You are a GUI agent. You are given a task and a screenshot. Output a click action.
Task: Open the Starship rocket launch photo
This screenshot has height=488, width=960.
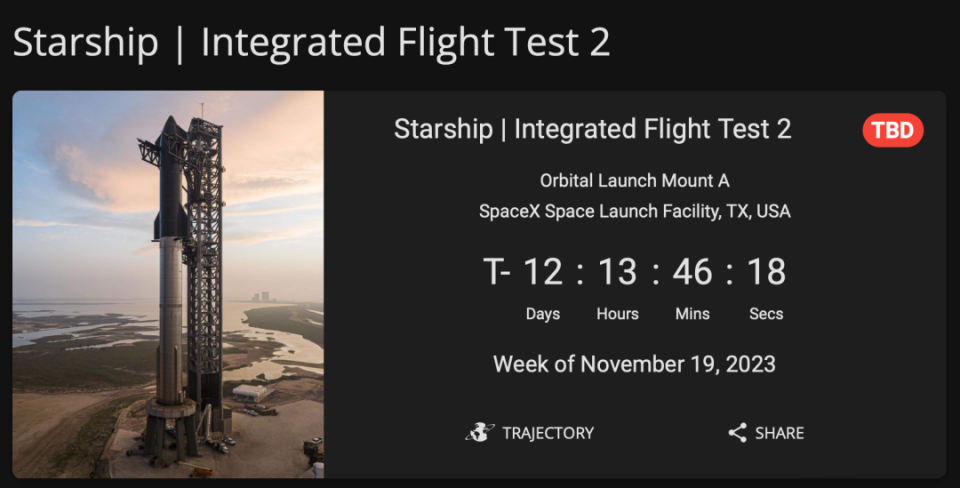coord(168,284)
